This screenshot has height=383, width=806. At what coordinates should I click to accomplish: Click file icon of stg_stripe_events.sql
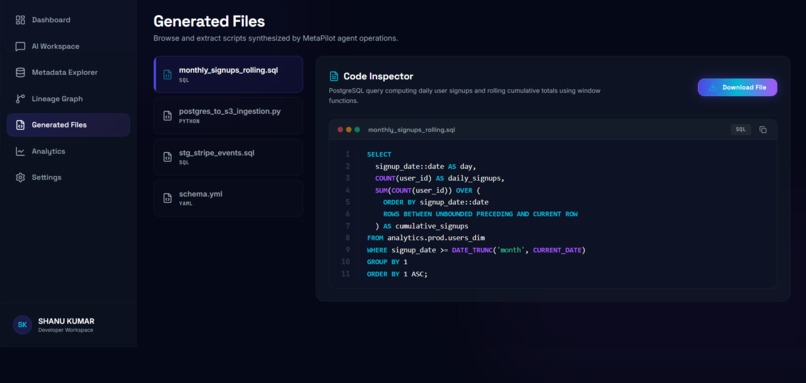[x=167, y=157]
